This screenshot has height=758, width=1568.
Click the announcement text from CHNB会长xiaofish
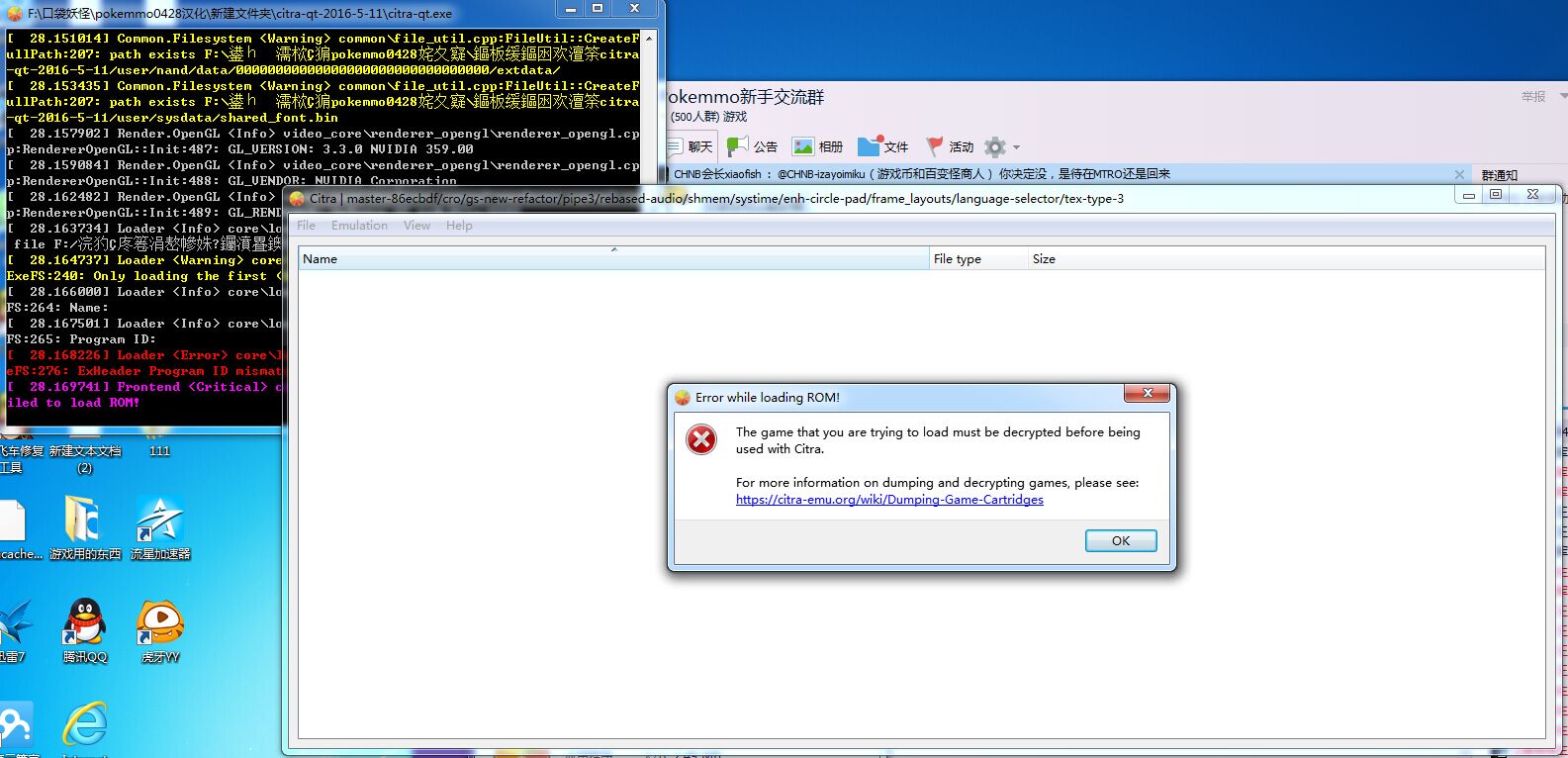pyautogui.click(x=922, y=174)
